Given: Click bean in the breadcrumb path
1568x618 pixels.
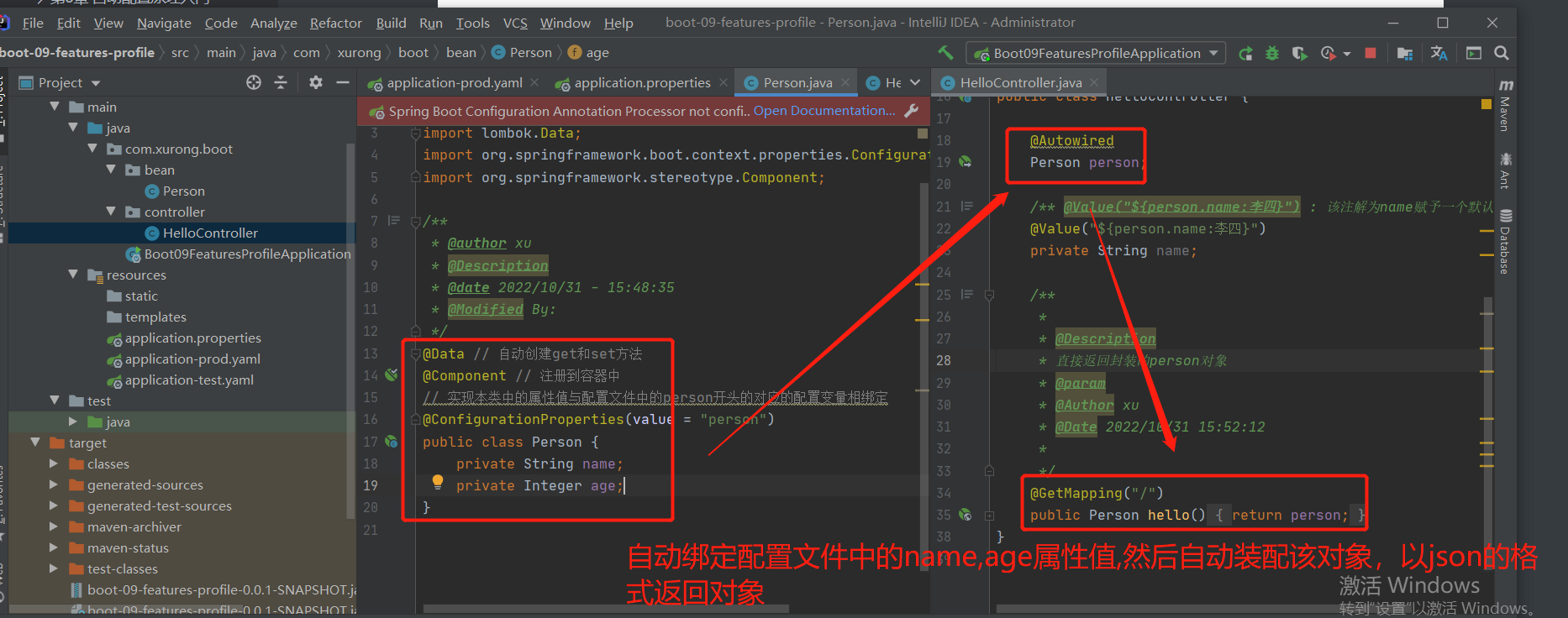Looking at the screenshot, I should tap(461, 52).
